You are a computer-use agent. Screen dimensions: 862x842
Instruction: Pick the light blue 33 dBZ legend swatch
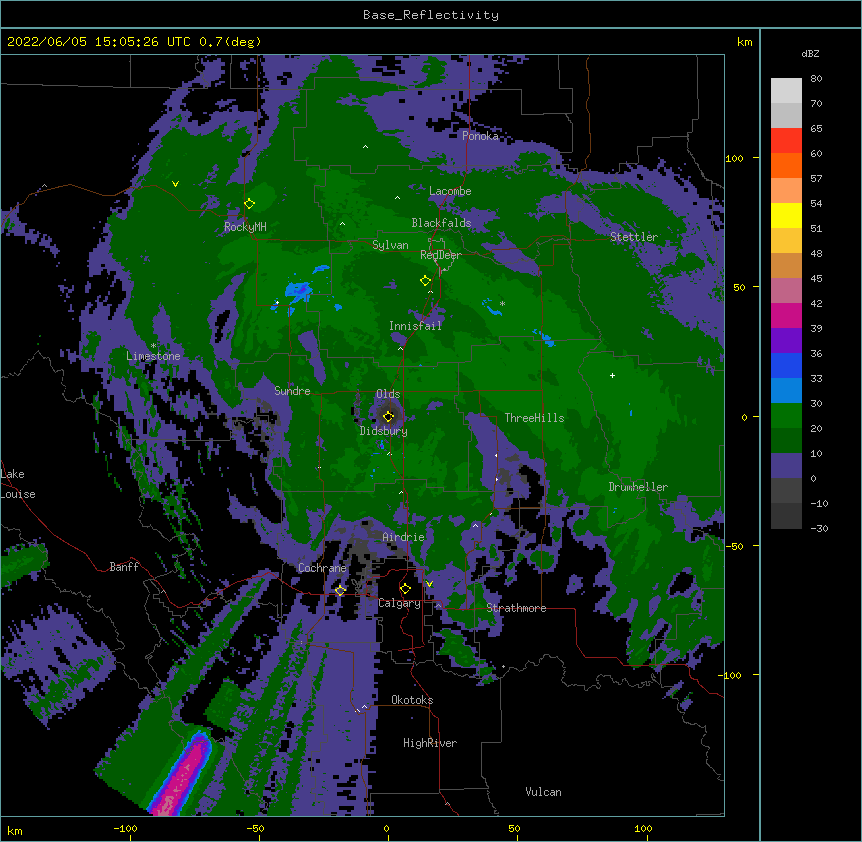786,391
